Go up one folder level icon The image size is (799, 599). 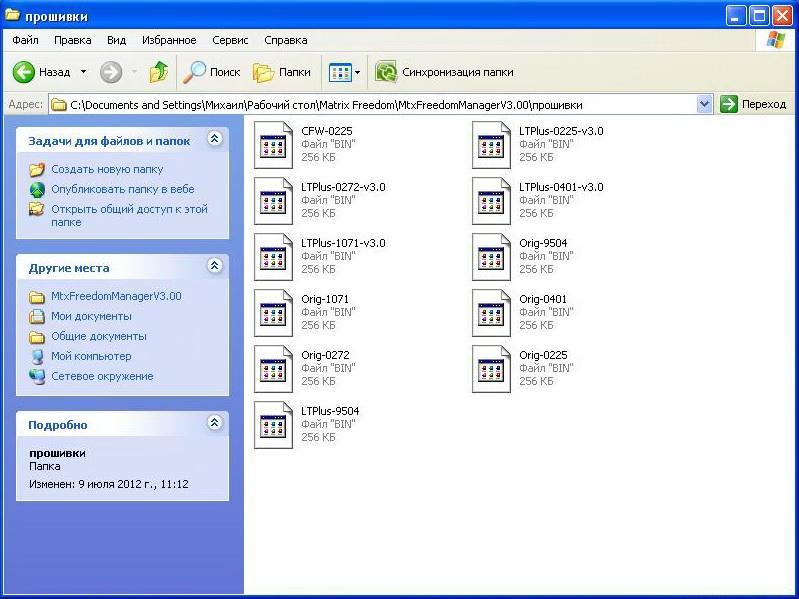(158, 72)
